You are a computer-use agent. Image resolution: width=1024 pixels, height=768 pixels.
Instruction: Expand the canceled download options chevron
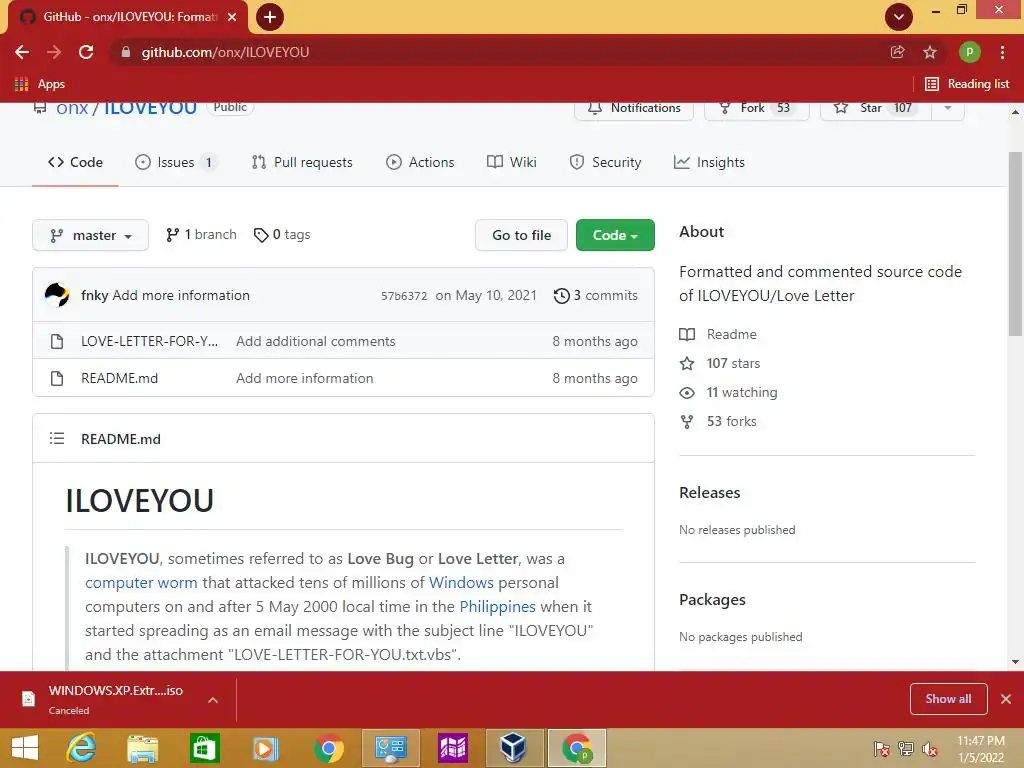(x=212, y=700)
